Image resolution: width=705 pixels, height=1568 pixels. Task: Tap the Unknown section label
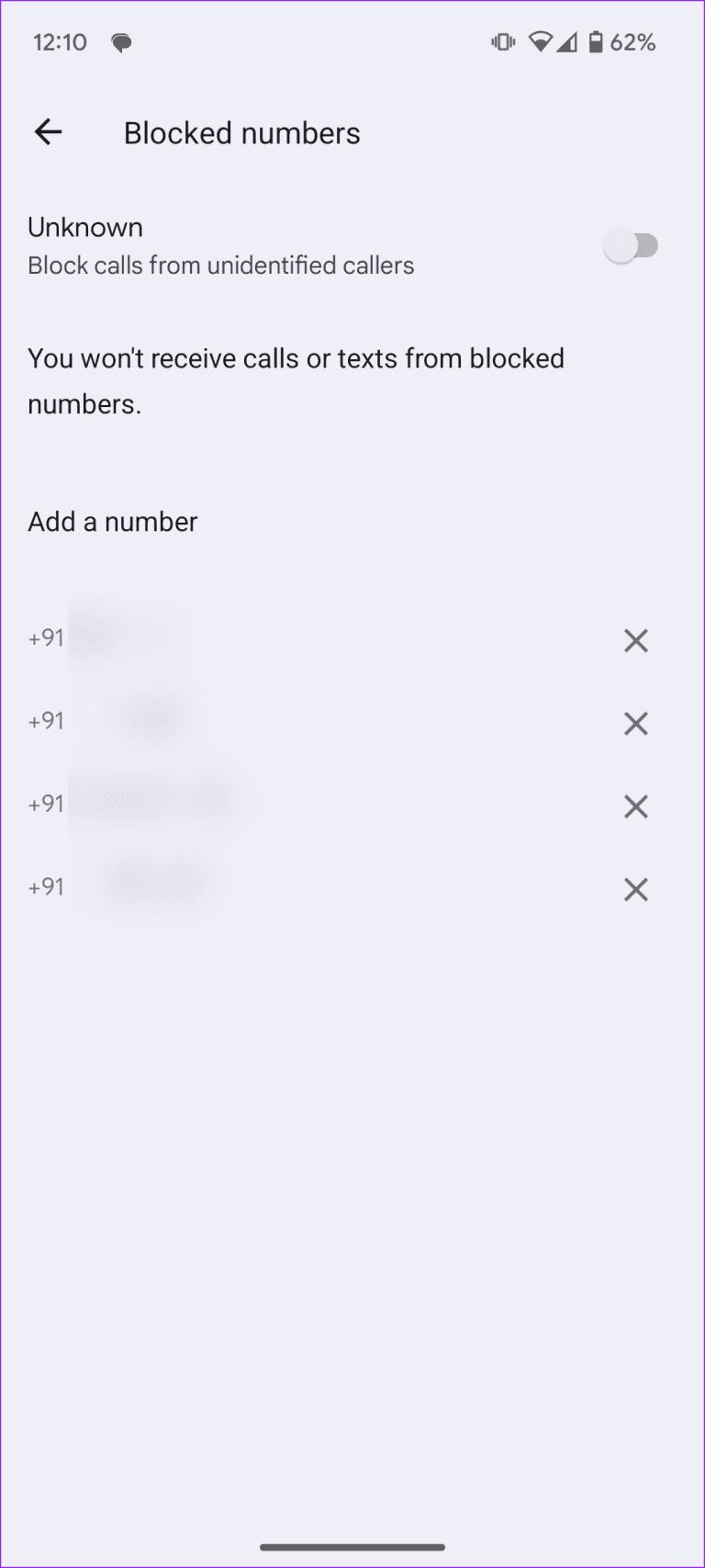point(84,227)
